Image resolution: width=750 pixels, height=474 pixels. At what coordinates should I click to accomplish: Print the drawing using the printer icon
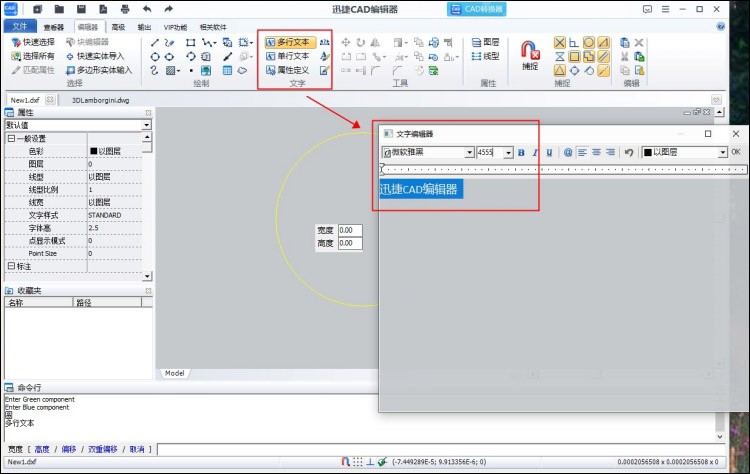coord(125,9)
